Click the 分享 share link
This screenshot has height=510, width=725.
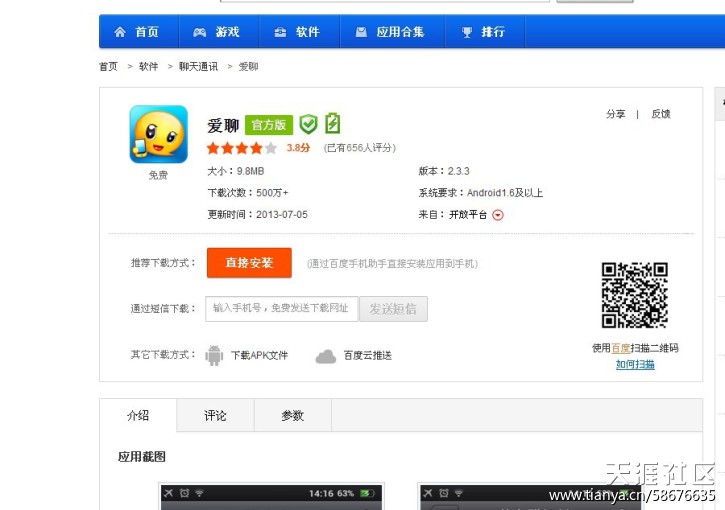click(615, 114)
